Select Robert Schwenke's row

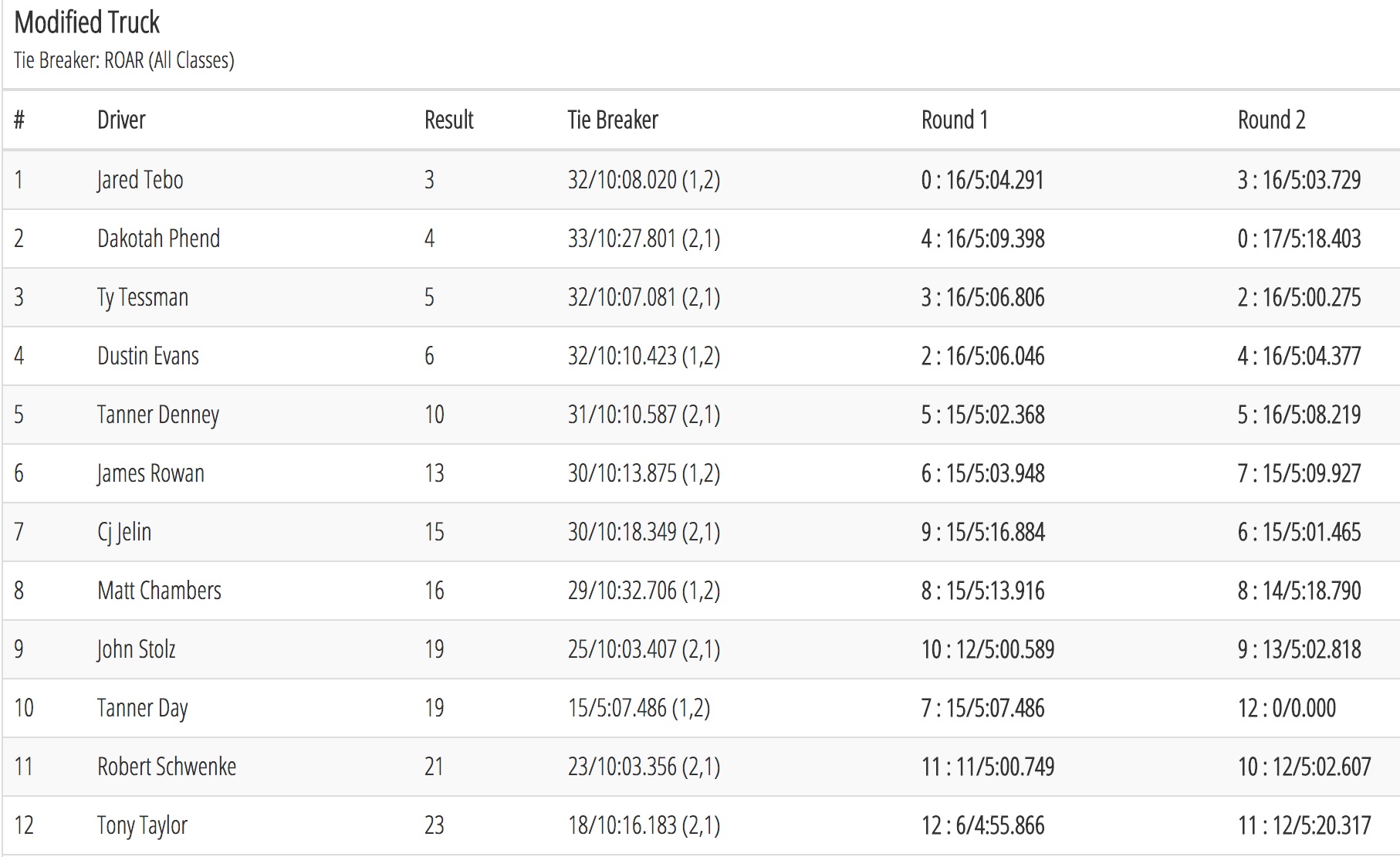point(700,767)
